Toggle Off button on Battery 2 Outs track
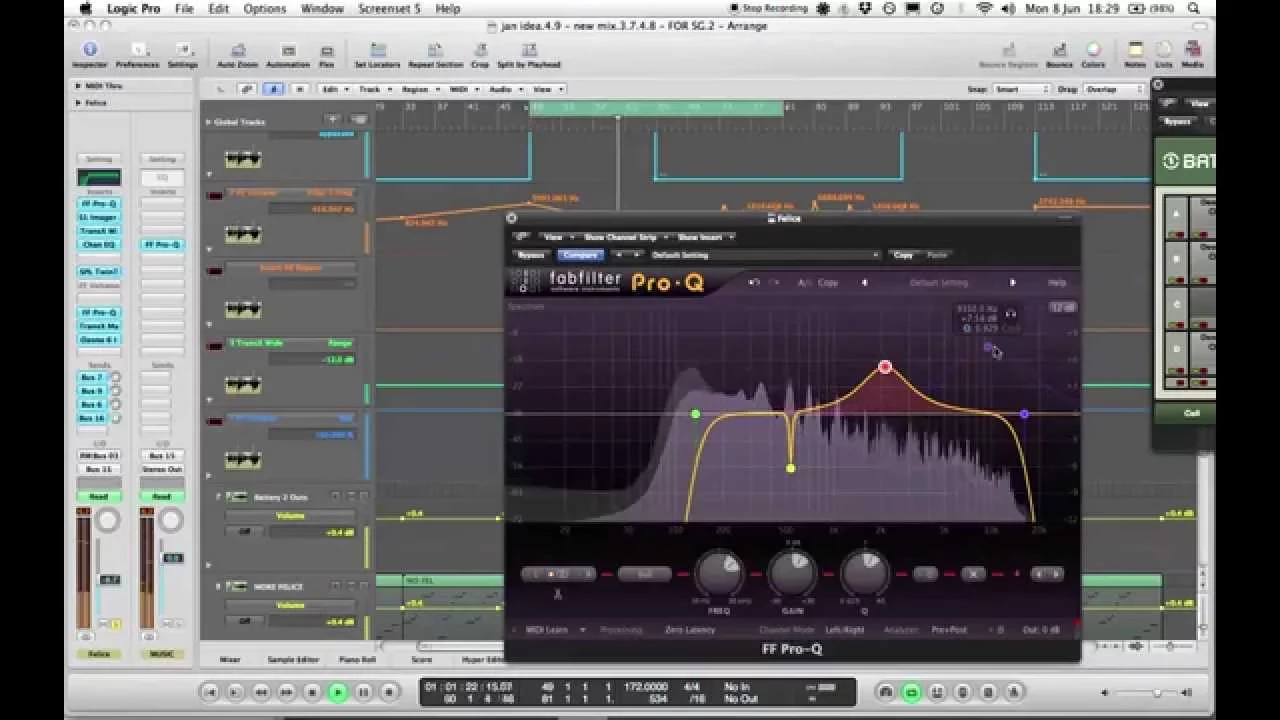1280x720 pixels. [x=244, y=531]
